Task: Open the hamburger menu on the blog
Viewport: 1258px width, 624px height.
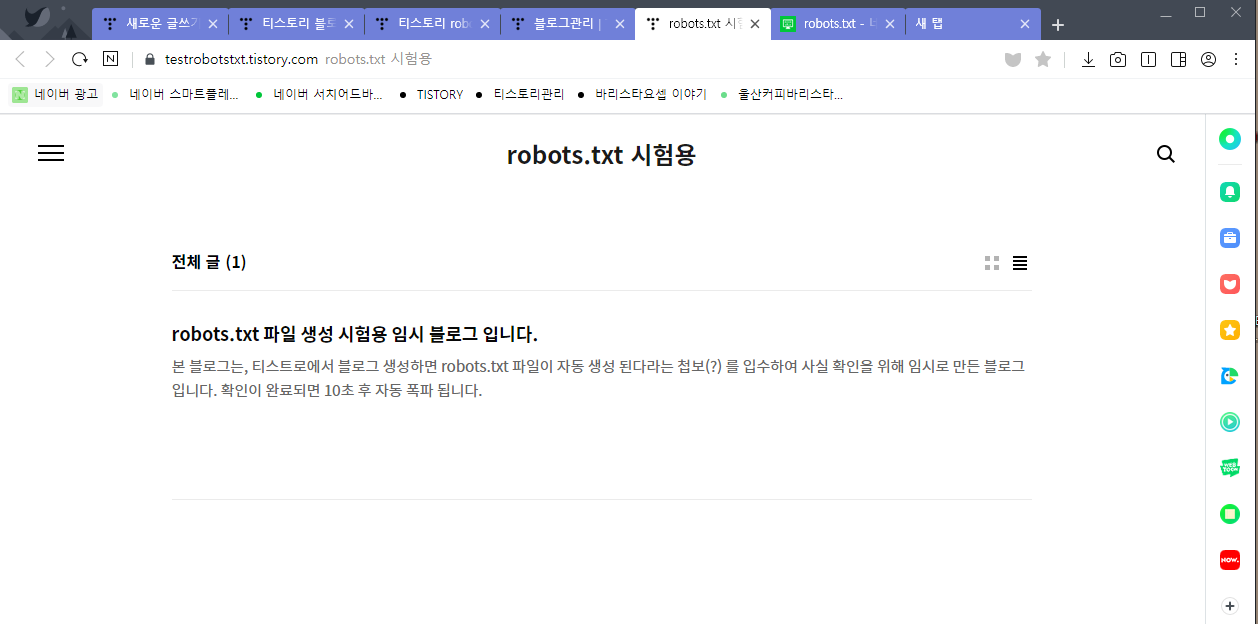Action: coord(51,153)
